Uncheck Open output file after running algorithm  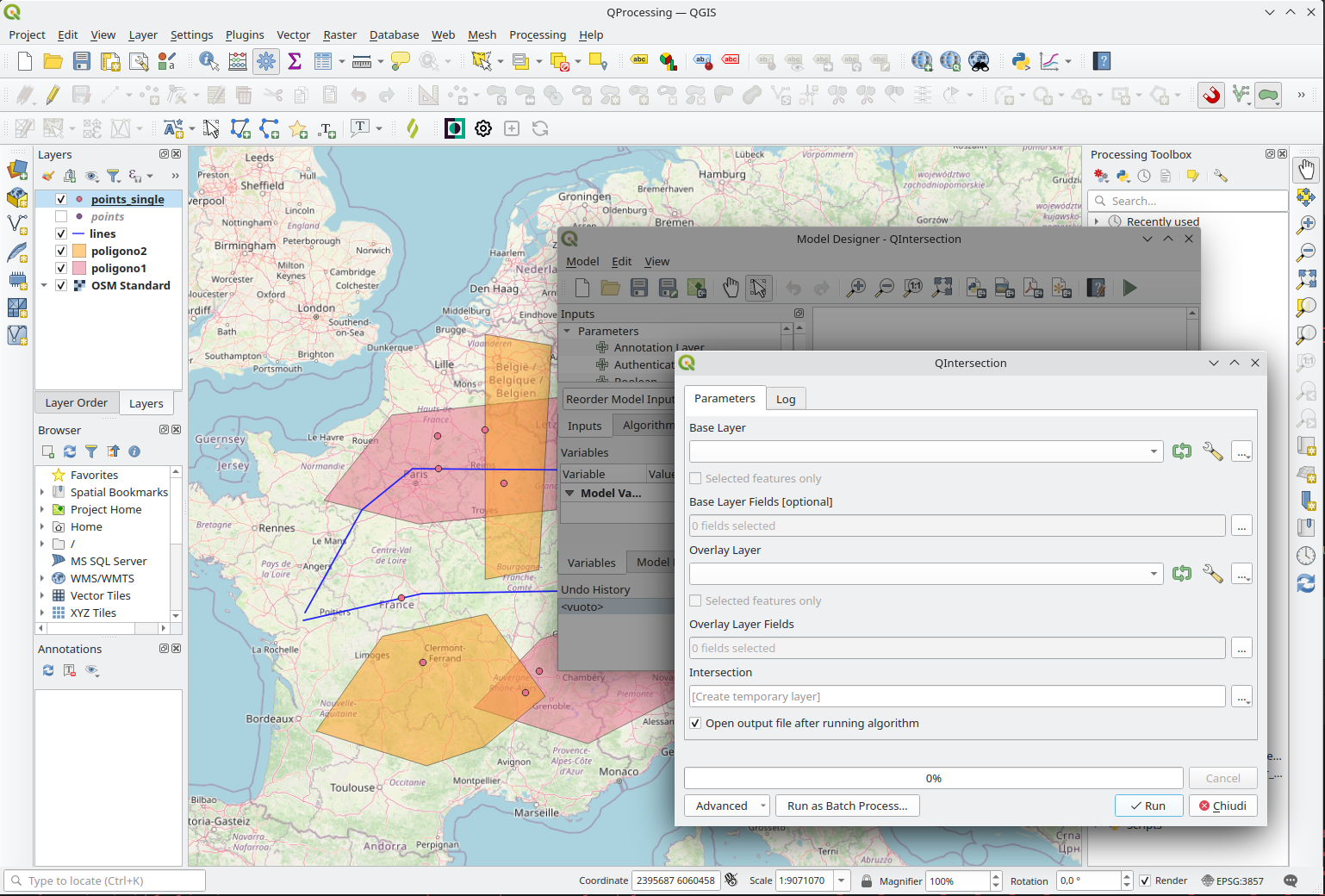(695, 724)
